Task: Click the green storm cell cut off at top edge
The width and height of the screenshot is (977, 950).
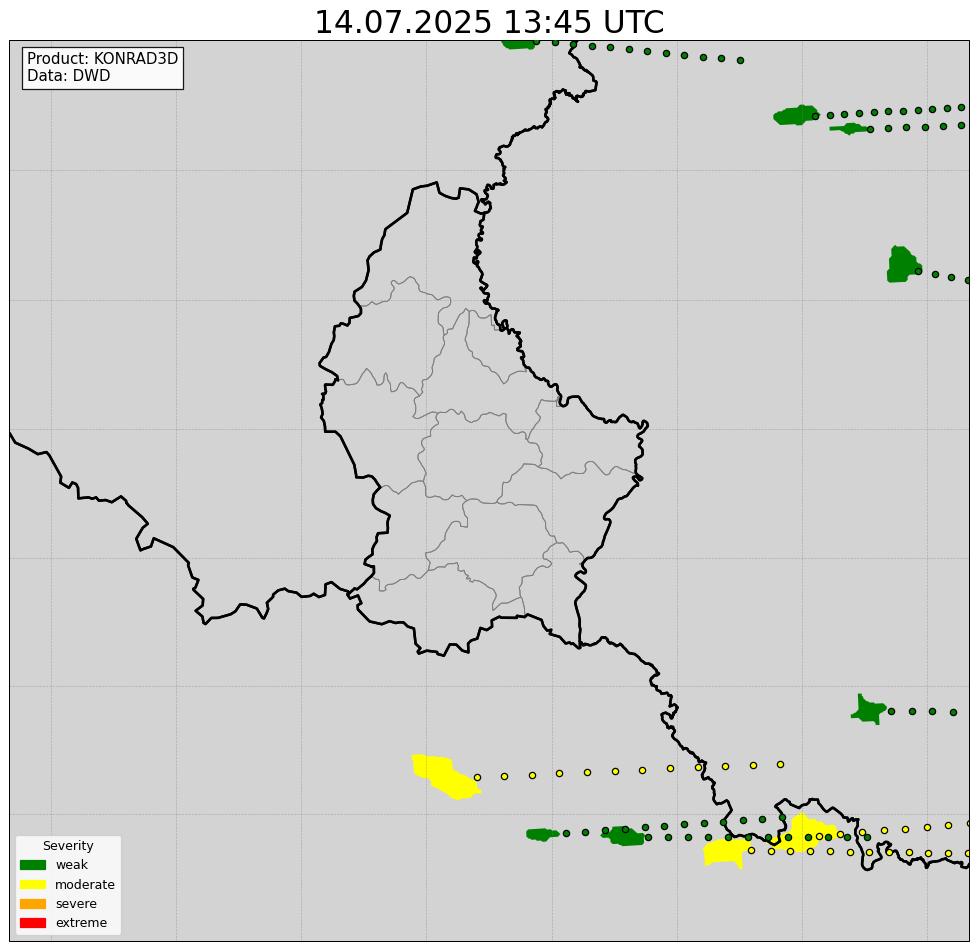Action: click(x=518, y=44)
